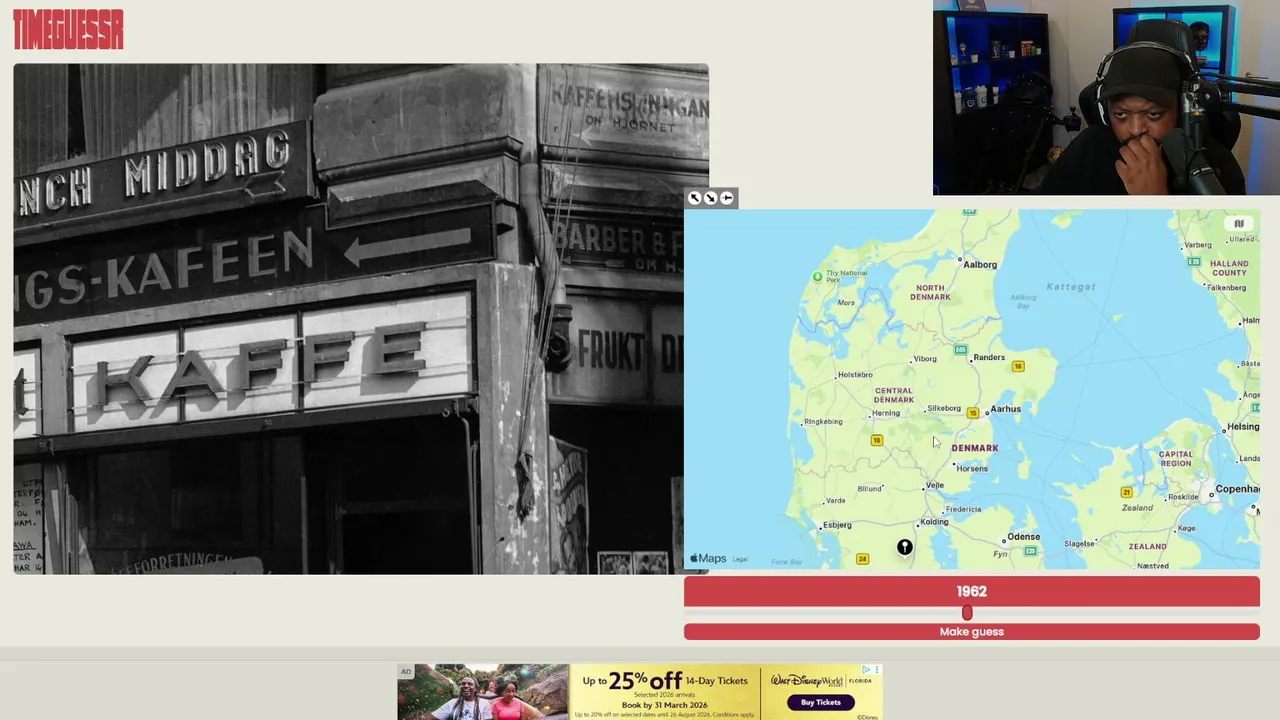Click the Apple Maps logo
The height and width of the screenshot is (720, 1280).
point(708,559)
